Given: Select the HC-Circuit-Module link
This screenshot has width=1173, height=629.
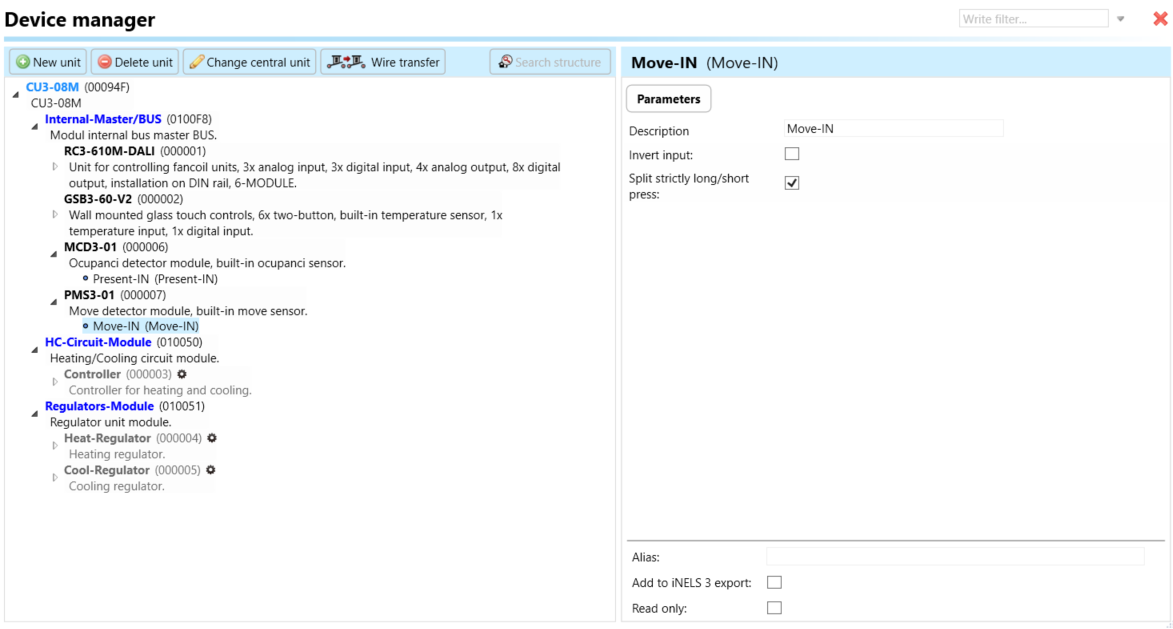Looking at the screenshot, I should (x=98, y=342).
